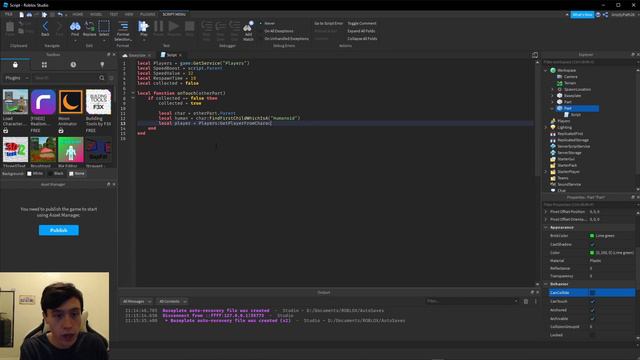Collapse the Appearance properties section

pos(546,227)
